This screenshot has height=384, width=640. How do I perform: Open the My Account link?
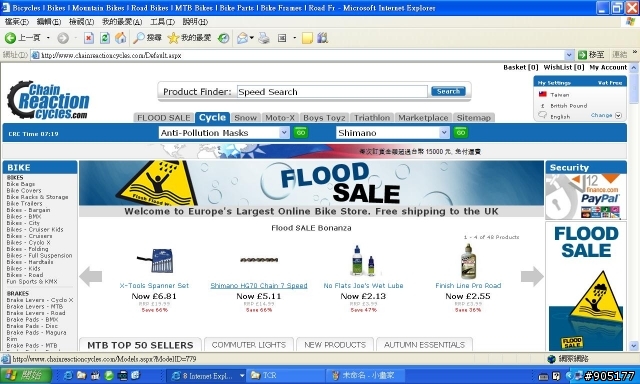tap(608, 67)
